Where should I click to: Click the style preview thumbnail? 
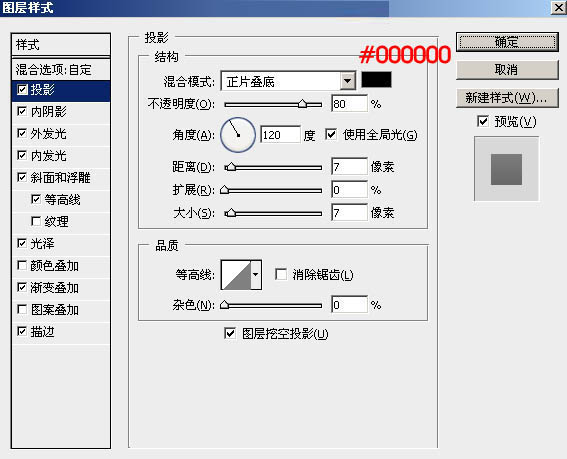tap(506, 169)
